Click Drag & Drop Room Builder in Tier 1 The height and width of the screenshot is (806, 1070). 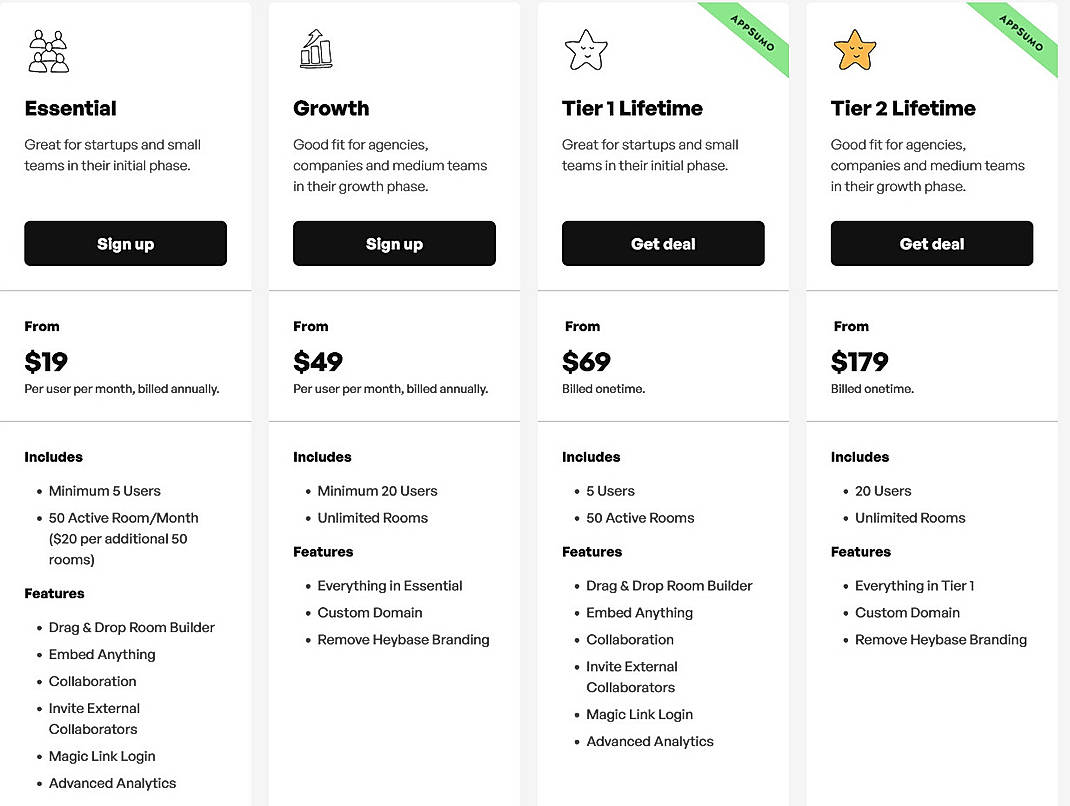(667, 585)
